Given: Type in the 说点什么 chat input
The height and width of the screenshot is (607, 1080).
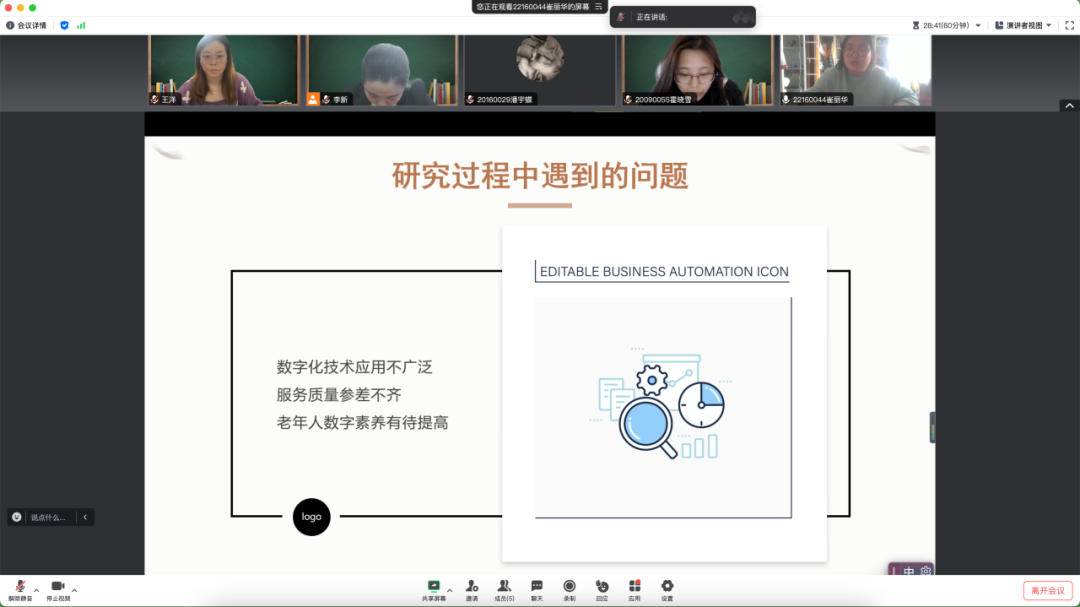Looking at the screenshot, I should 47,517.
